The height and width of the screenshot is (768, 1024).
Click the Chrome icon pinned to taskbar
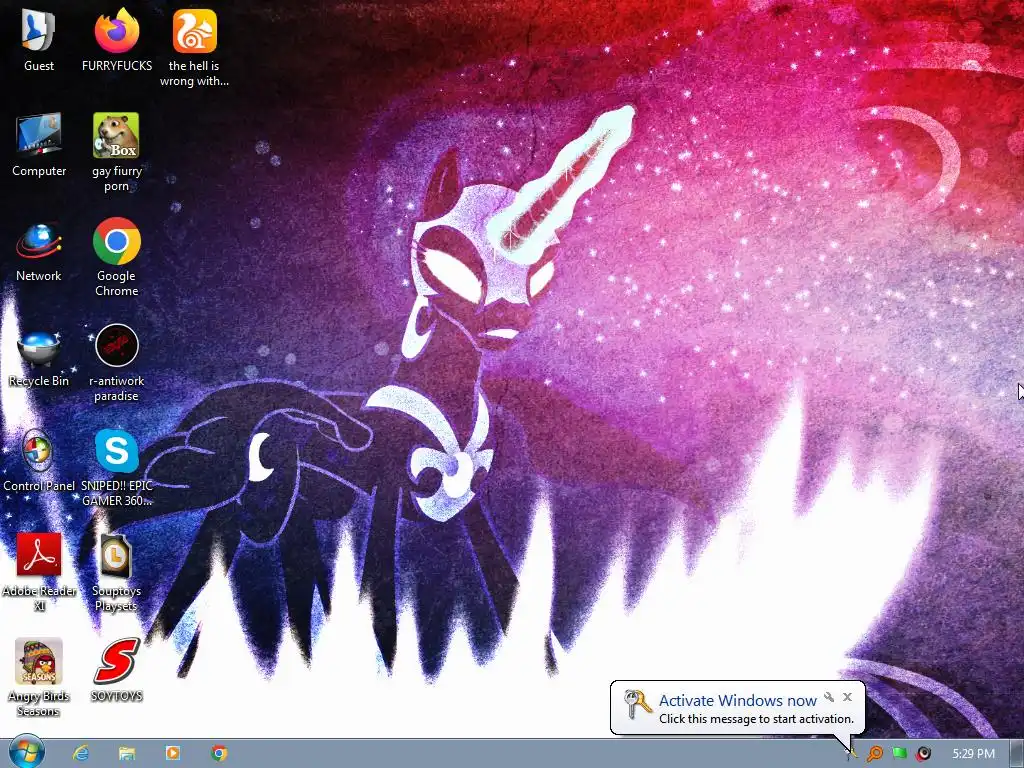coord(219,753)
